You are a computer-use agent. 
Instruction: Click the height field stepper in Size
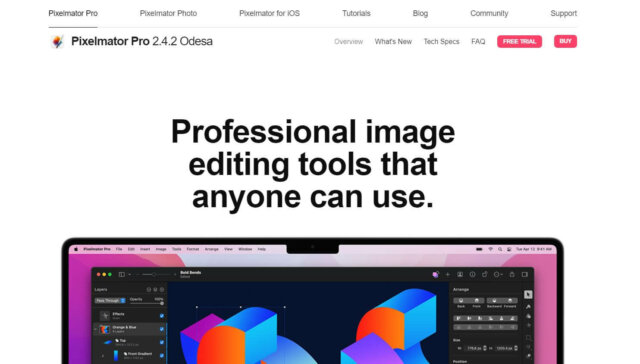[x=516, y=348]
